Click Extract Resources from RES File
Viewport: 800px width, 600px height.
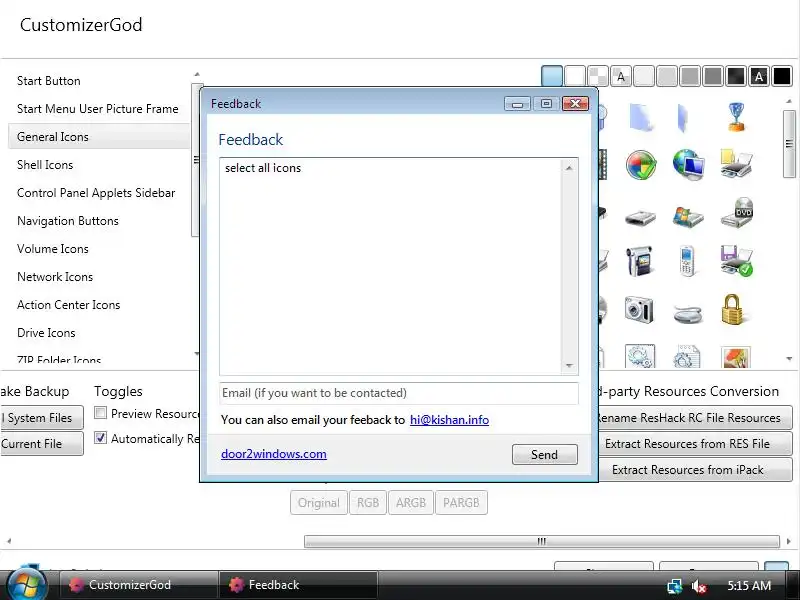click(x=694, y=444)
